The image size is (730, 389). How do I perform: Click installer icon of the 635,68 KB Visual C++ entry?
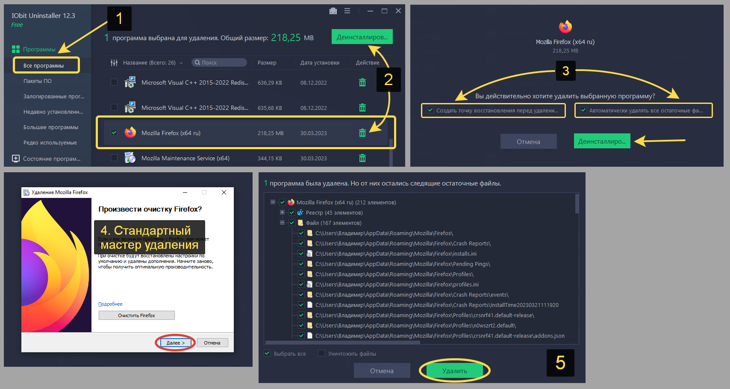[x=130, y=107]
